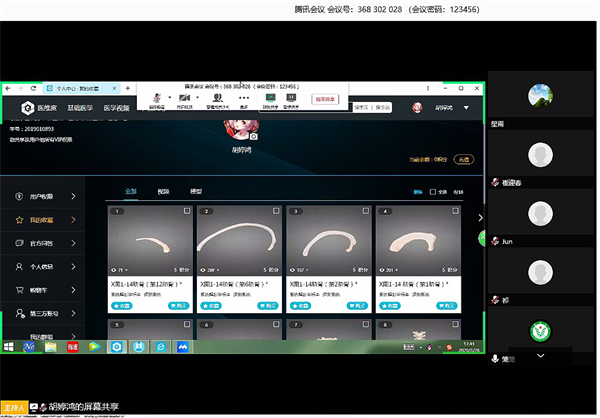The width and height of the screenshot is (600, 418).
Task: Tick the checkbox on card 8
Action: tap(455, 325)
